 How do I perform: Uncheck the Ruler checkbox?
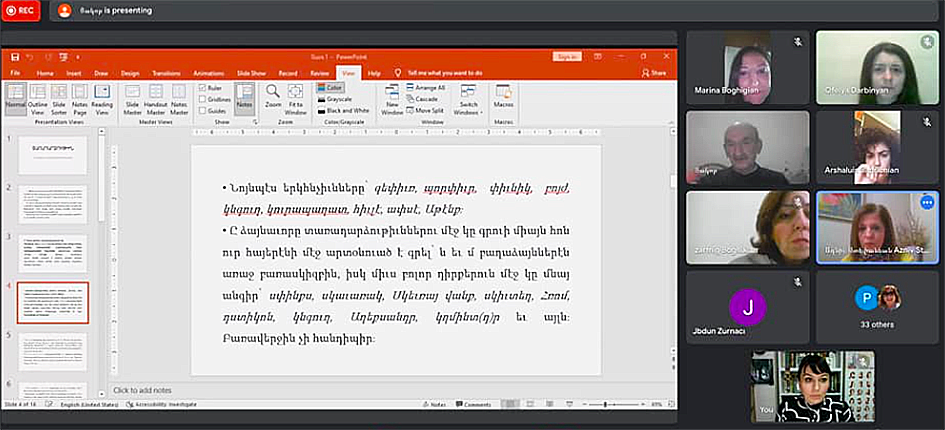[202, 88]
